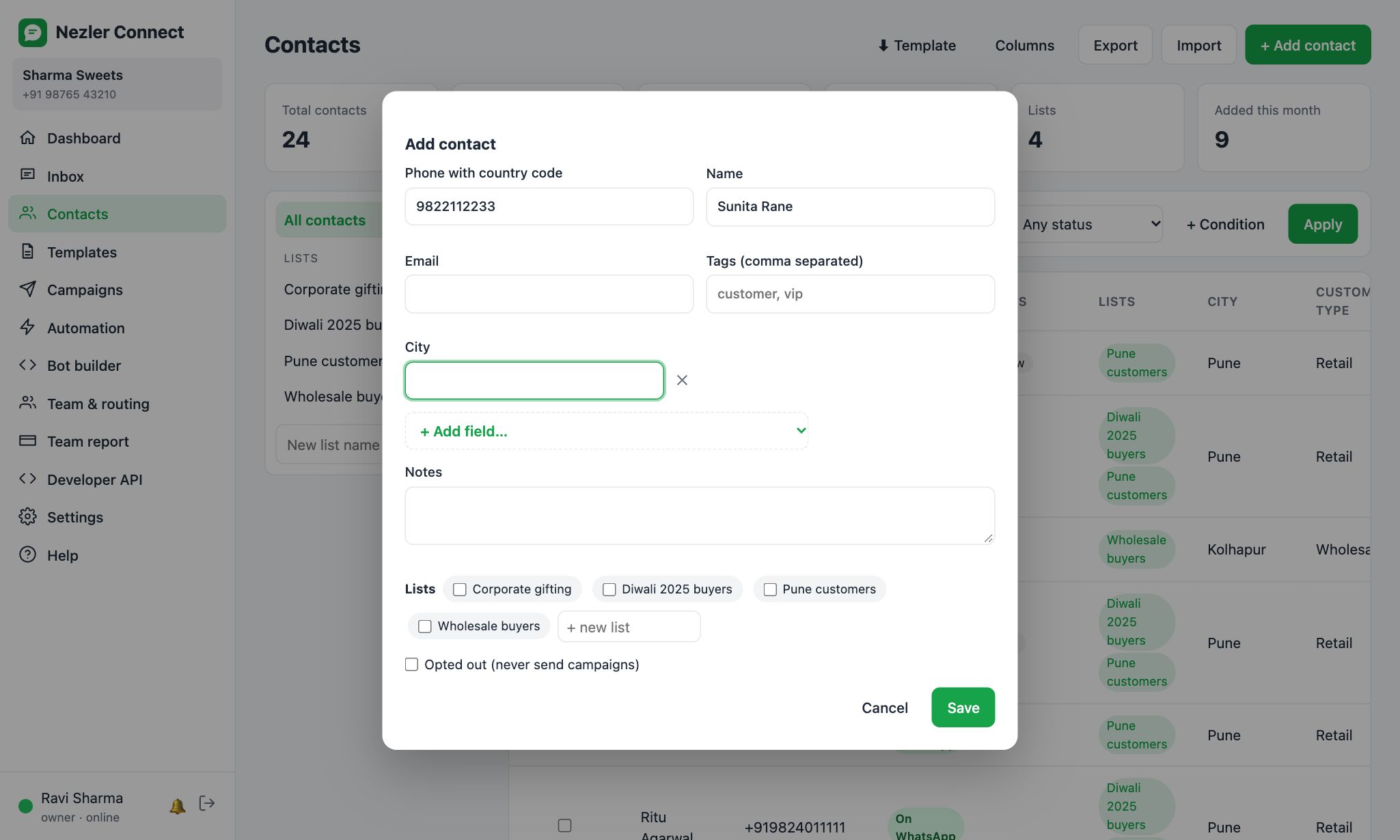The height and width of the screenshot is (840, 1400).
Task: Open Columns options
Action: point(1024,45)
